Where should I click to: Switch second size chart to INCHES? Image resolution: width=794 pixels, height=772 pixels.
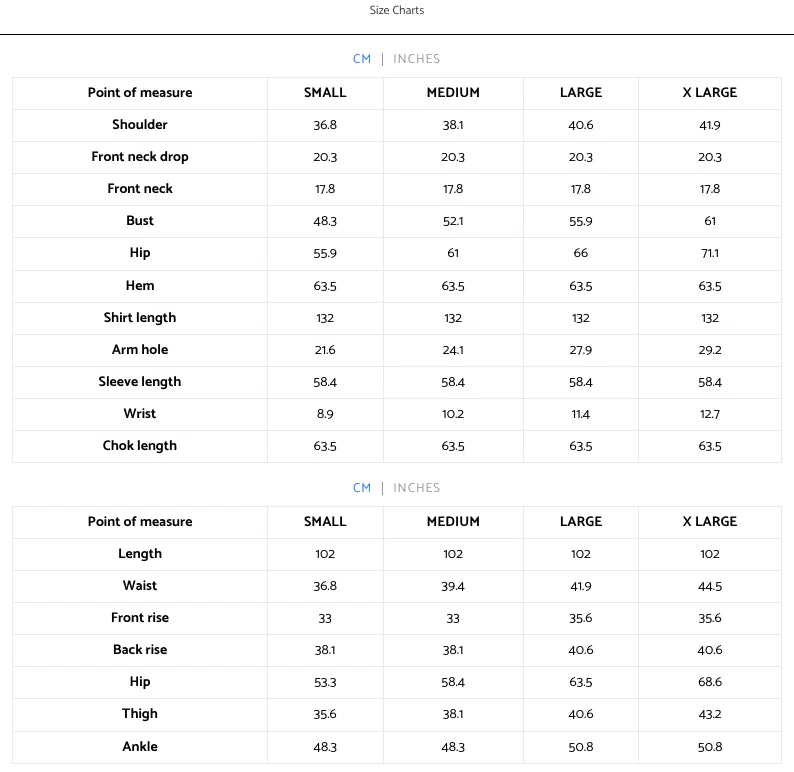(416, 487)
